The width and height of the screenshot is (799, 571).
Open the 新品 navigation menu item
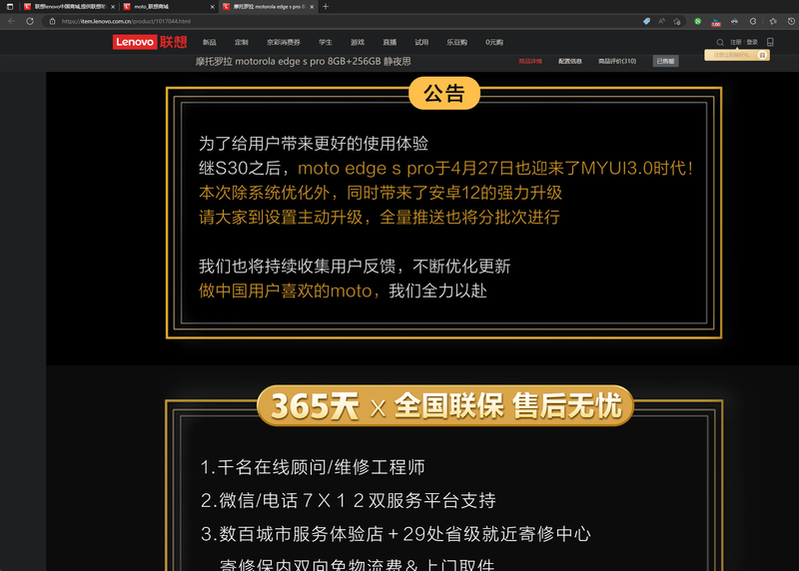point(209,42)
